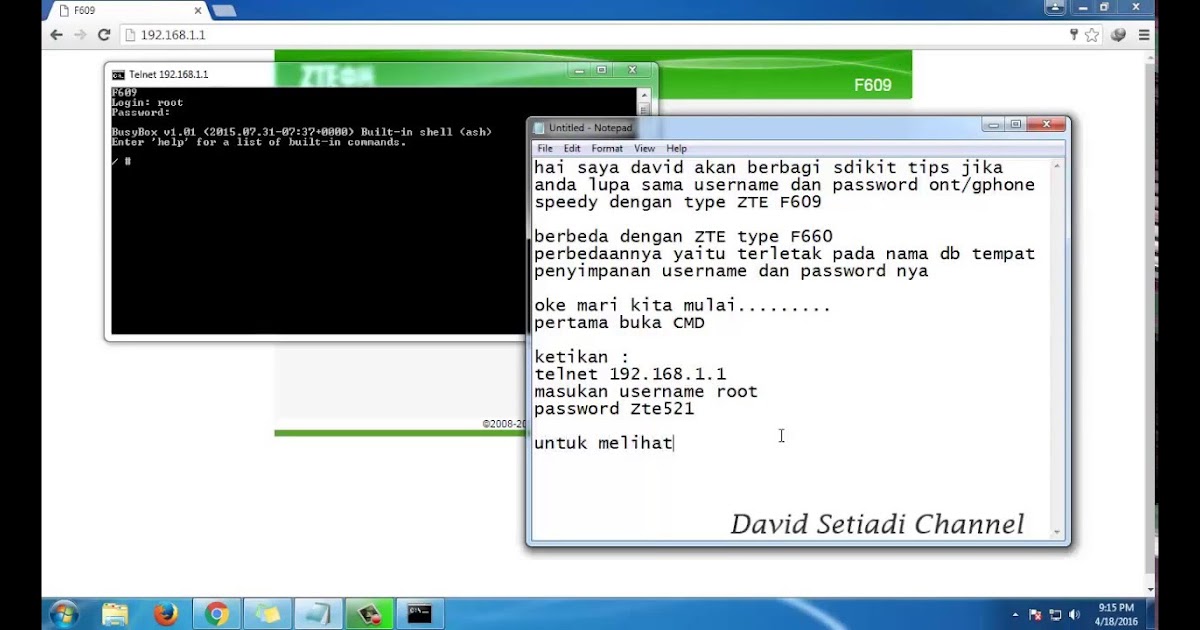Switch to the command prompt taskbar icon
The width and height of the screenshot is (1200, 630).
click(421, 614)
